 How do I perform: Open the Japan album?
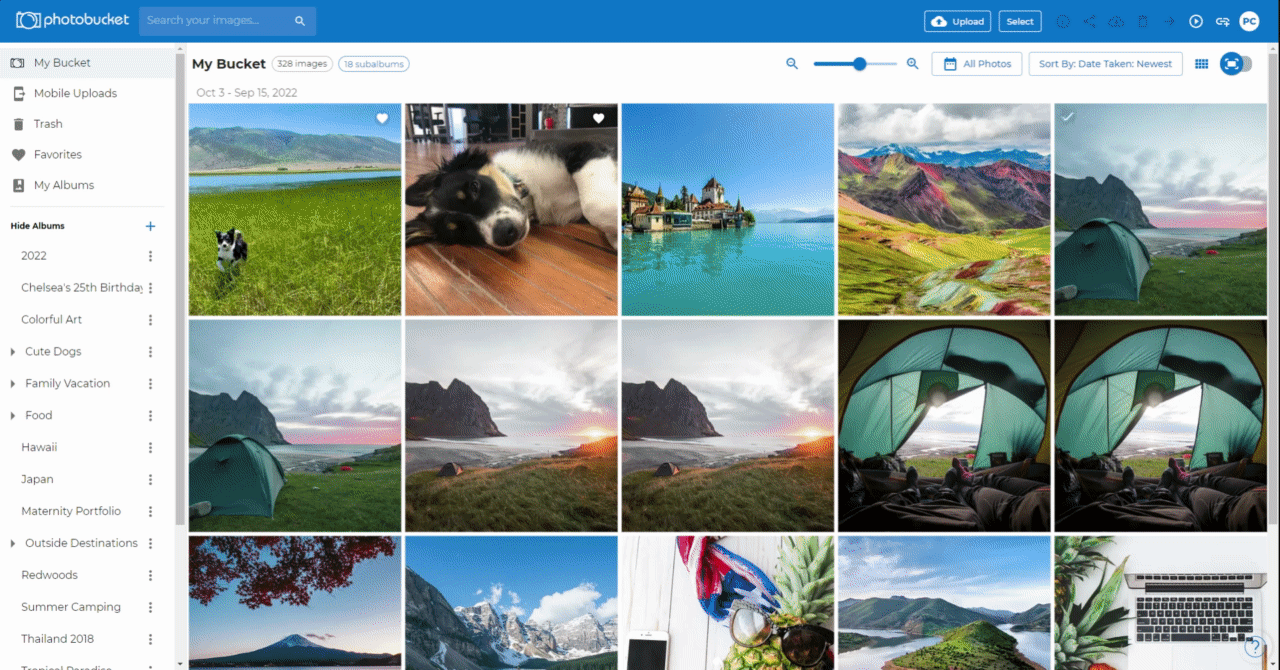coord(37,480)
